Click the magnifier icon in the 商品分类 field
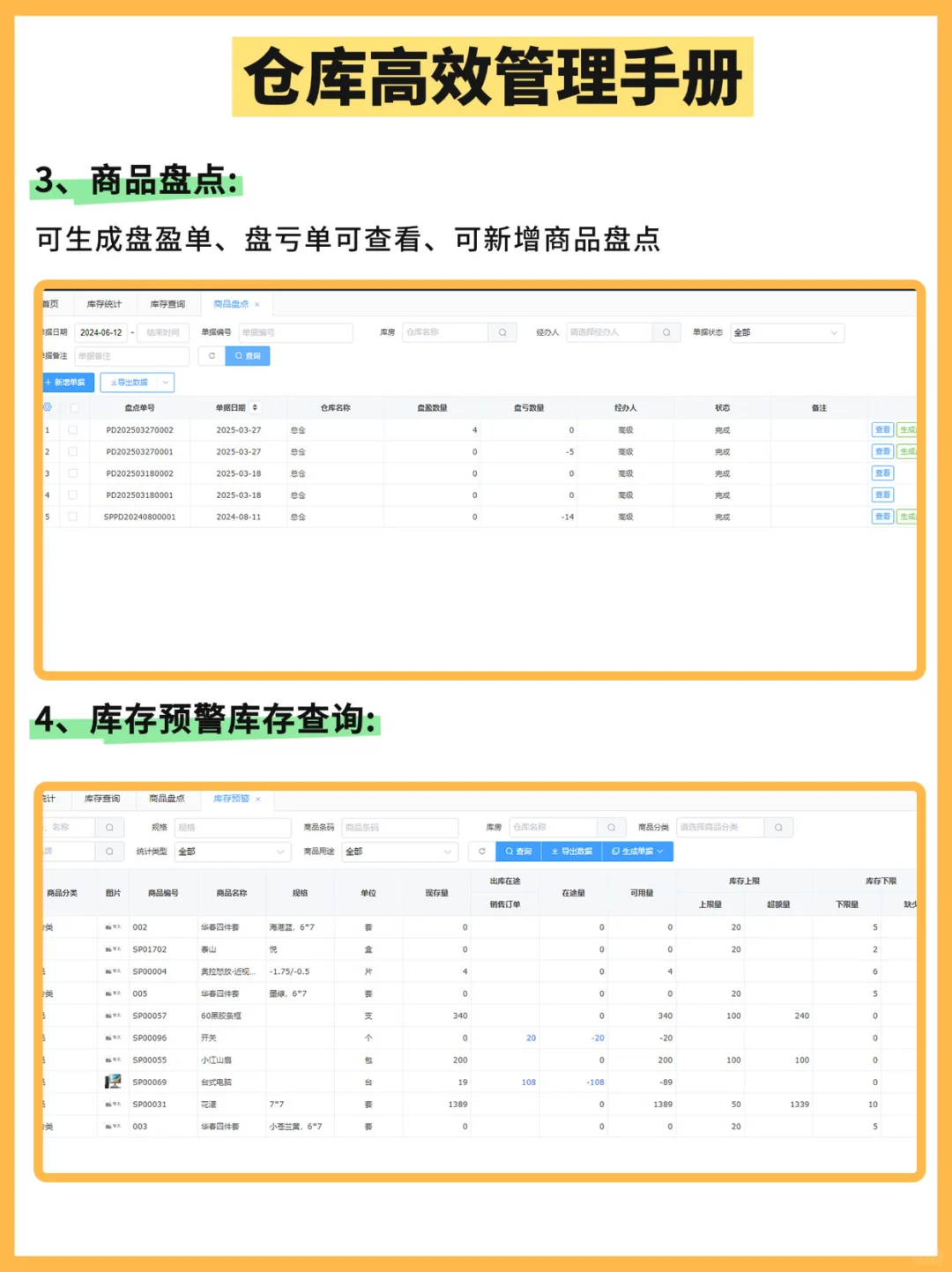The image size is (952, 1272). (x=778, y=827)
